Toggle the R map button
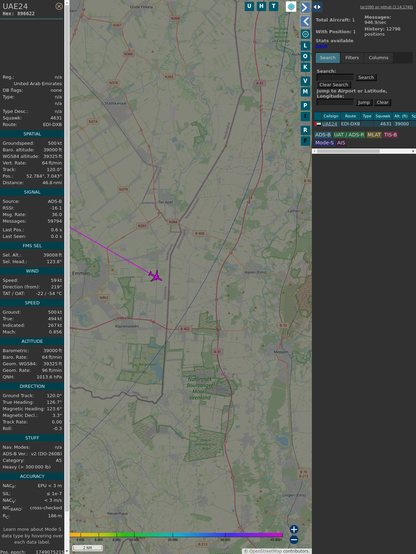The height and width of the screenshot is (554, 416). 305,130
